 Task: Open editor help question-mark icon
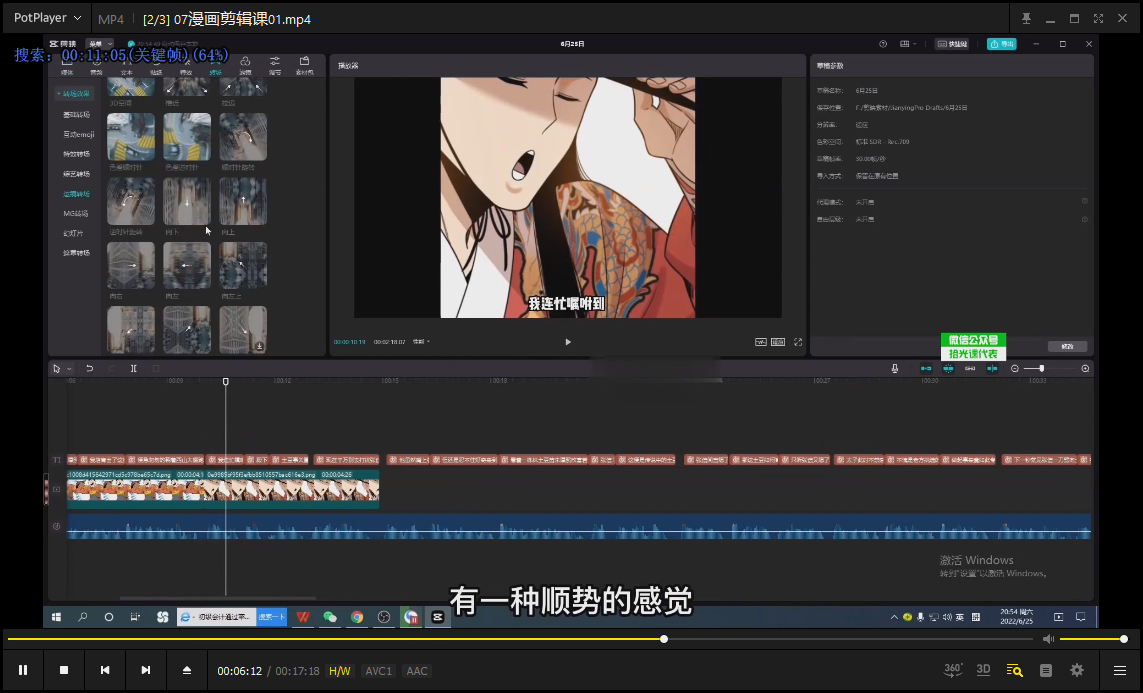tap(883, 44)
